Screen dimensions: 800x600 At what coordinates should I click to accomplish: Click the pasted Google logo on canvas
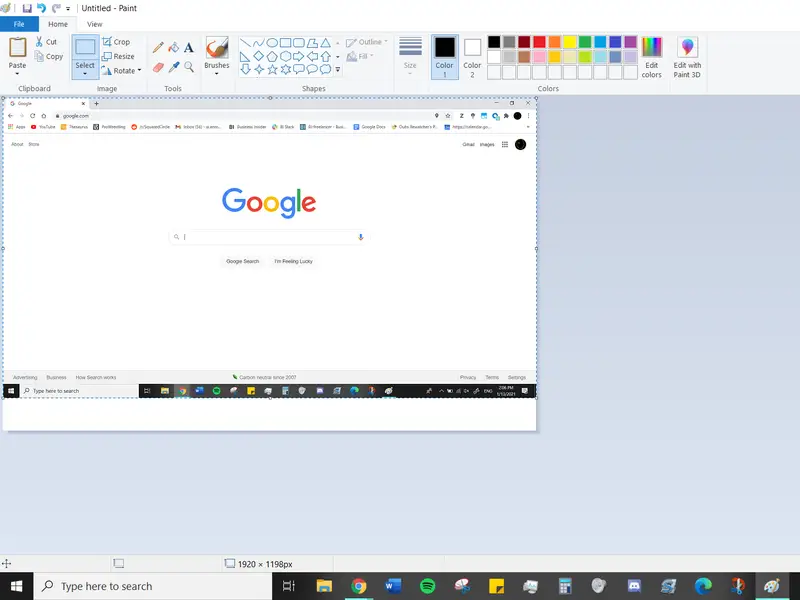pos(269,203)
